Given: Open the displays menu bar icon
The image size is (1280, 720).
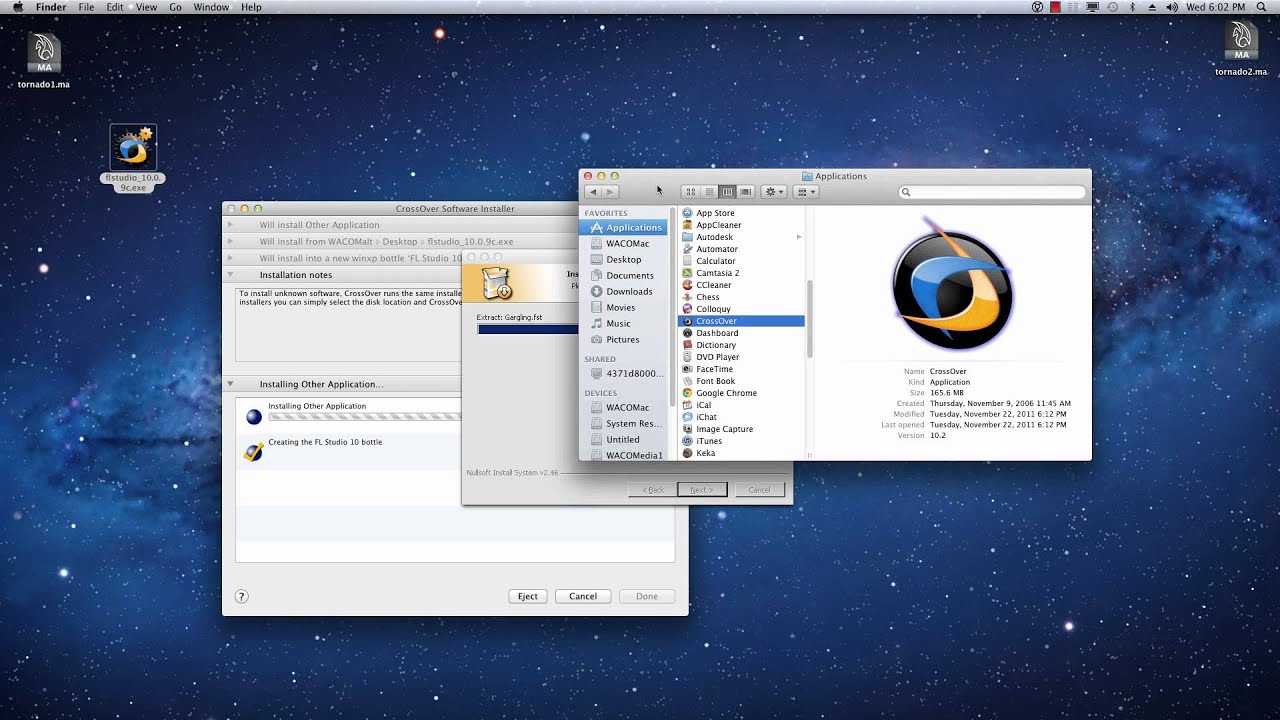Looking at the screenshot, I should coord(1093,7).
